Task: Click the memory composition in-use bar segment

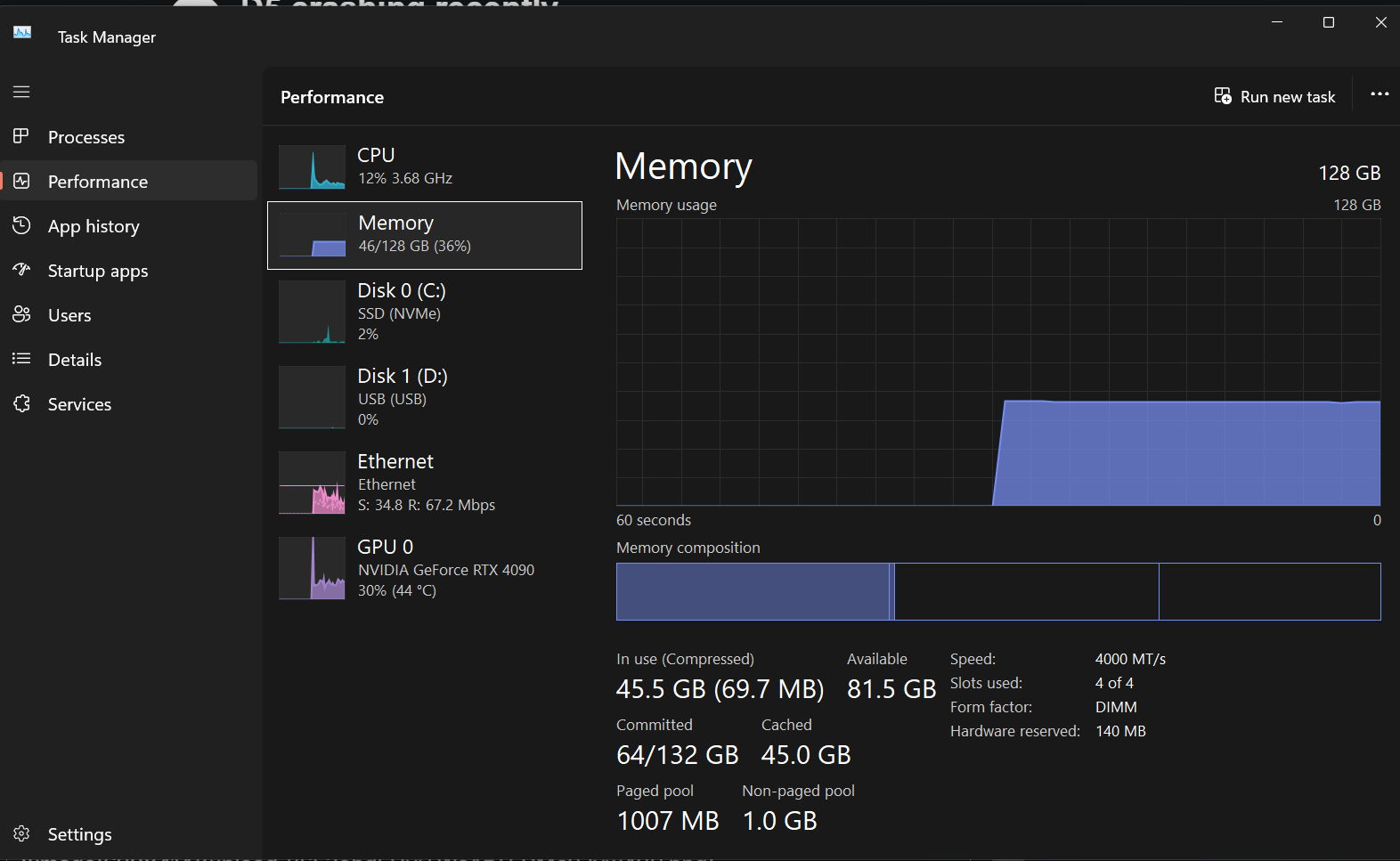Action: (752, 591)
